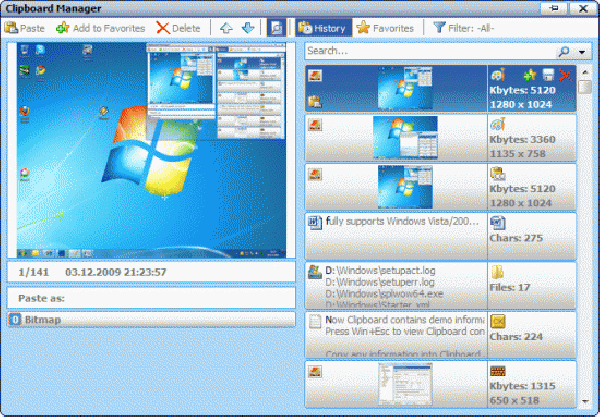Click the Kbytes: 1315 label

pos(522,386)
